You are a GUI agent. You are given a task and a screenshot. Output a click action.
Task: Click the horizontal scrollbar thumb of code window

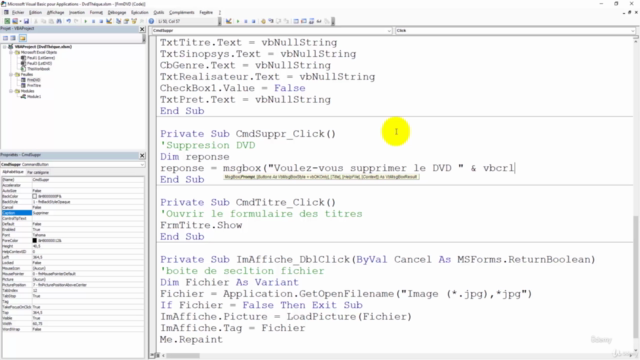pyautogui.click(x=183, y=356)
